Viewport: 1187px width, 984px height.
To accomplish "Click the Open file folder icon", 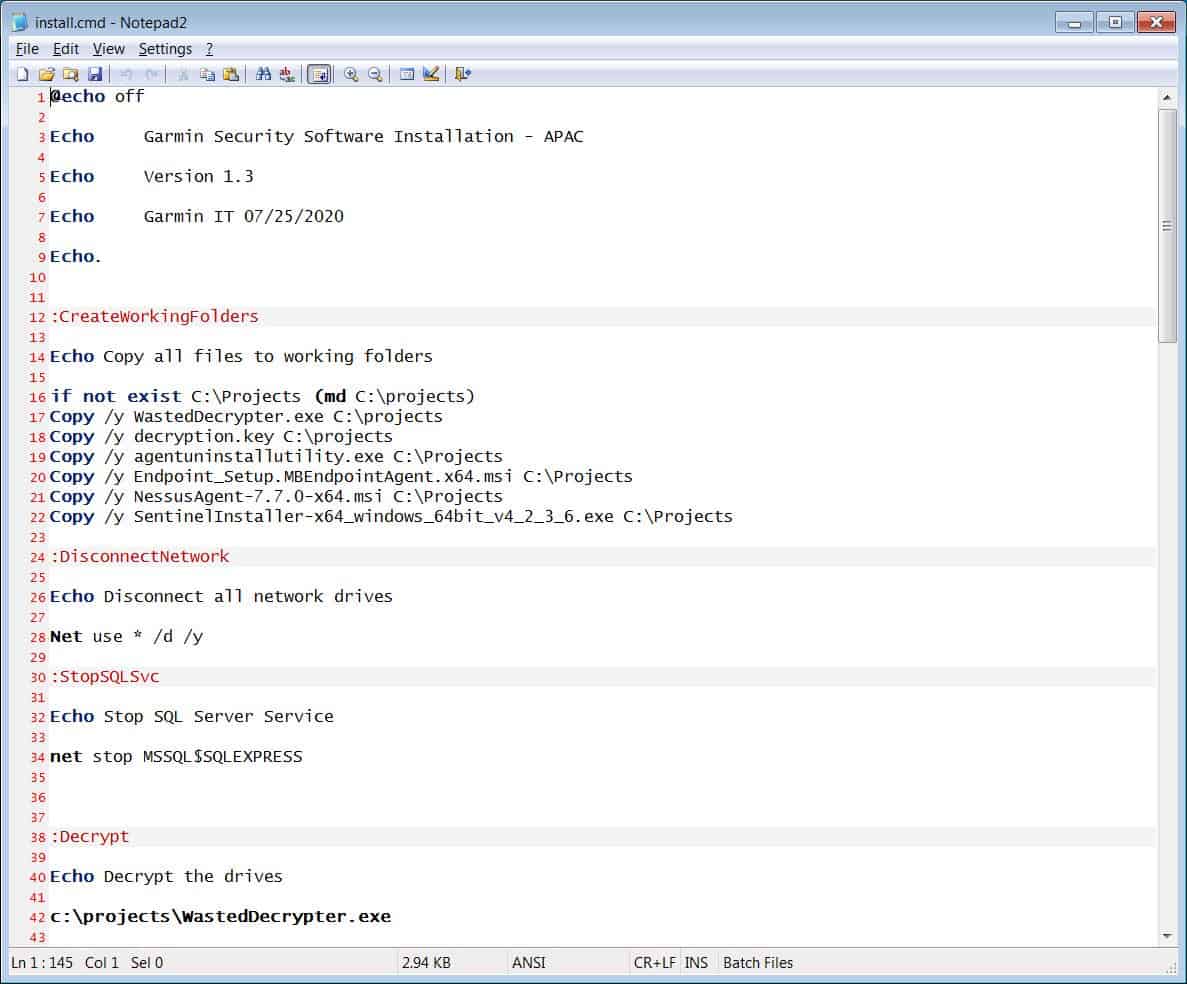I will point(46,74).
